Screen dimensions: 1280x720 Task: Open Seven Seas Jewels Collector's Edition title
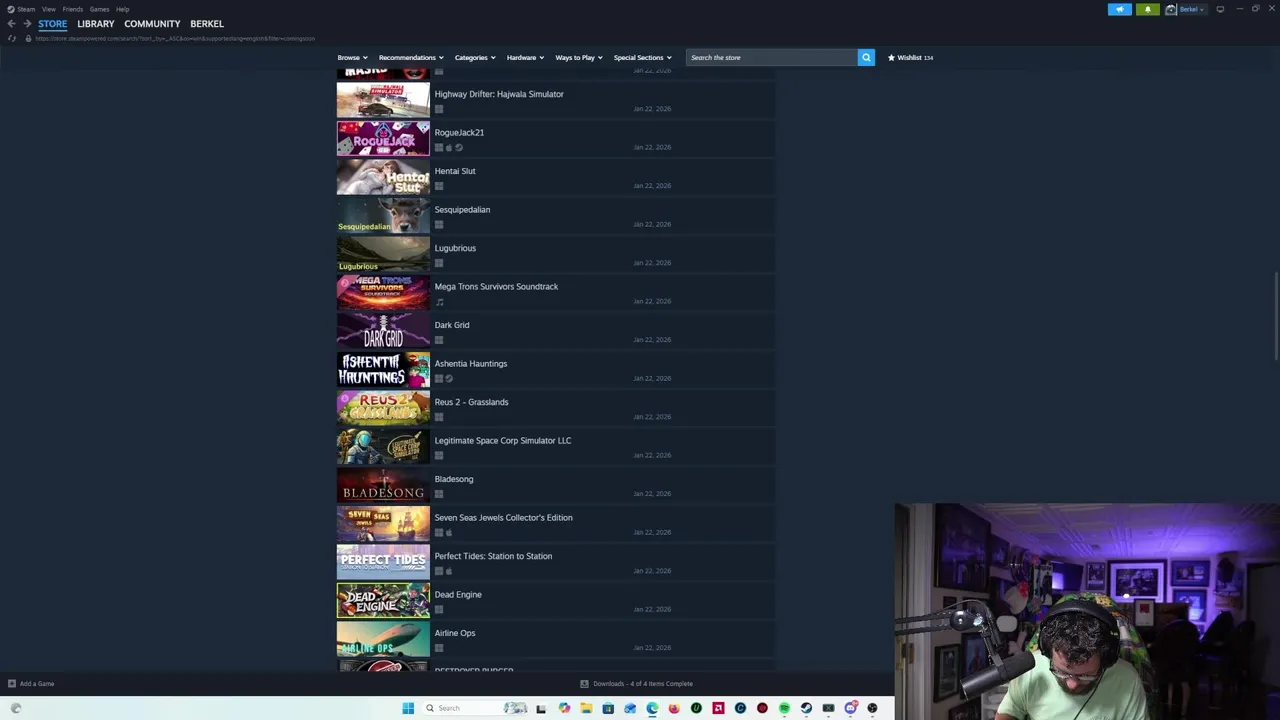[x=503, y=518]
